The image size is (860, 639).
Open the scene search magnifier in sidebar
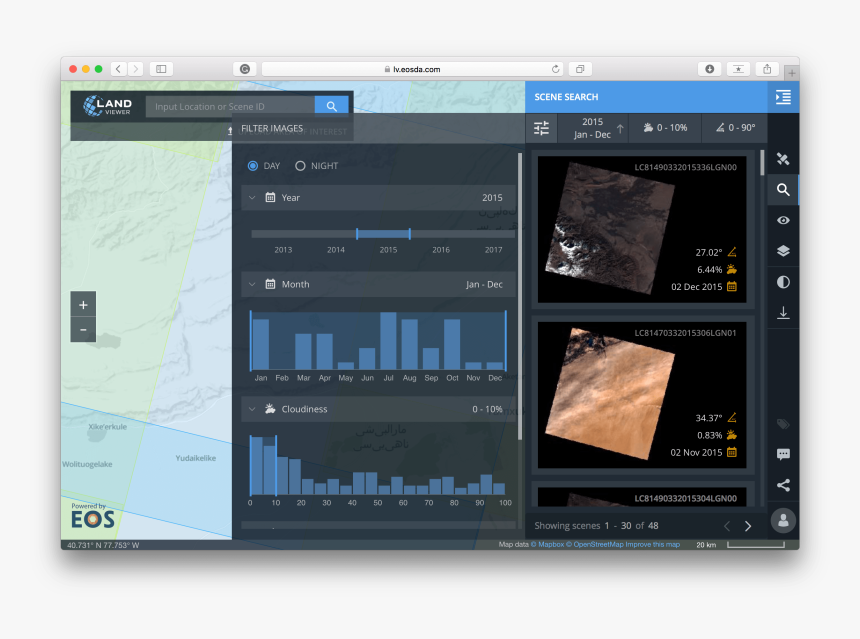click(x=783, y=190)
